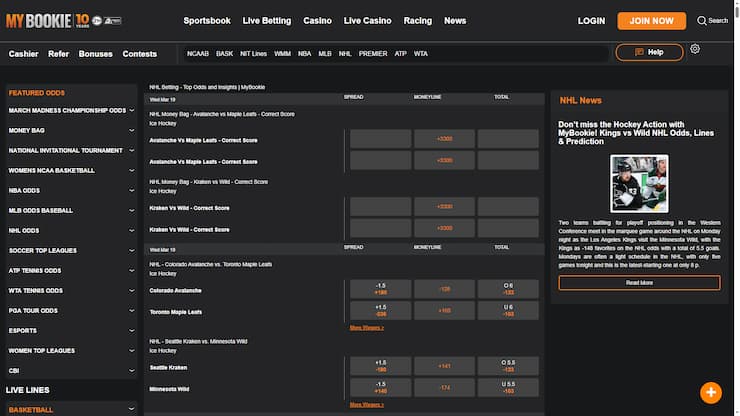
Task: Pick Over 6 total for Avalanche game
Action: (x=508, y=289)
